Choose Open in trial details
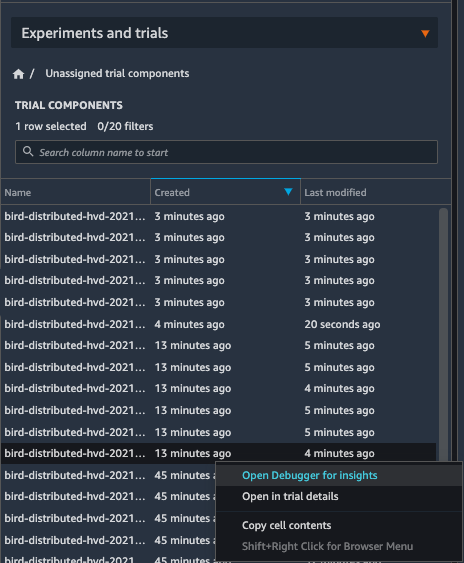This screenshot has height=563, width=464. [290, 497]
